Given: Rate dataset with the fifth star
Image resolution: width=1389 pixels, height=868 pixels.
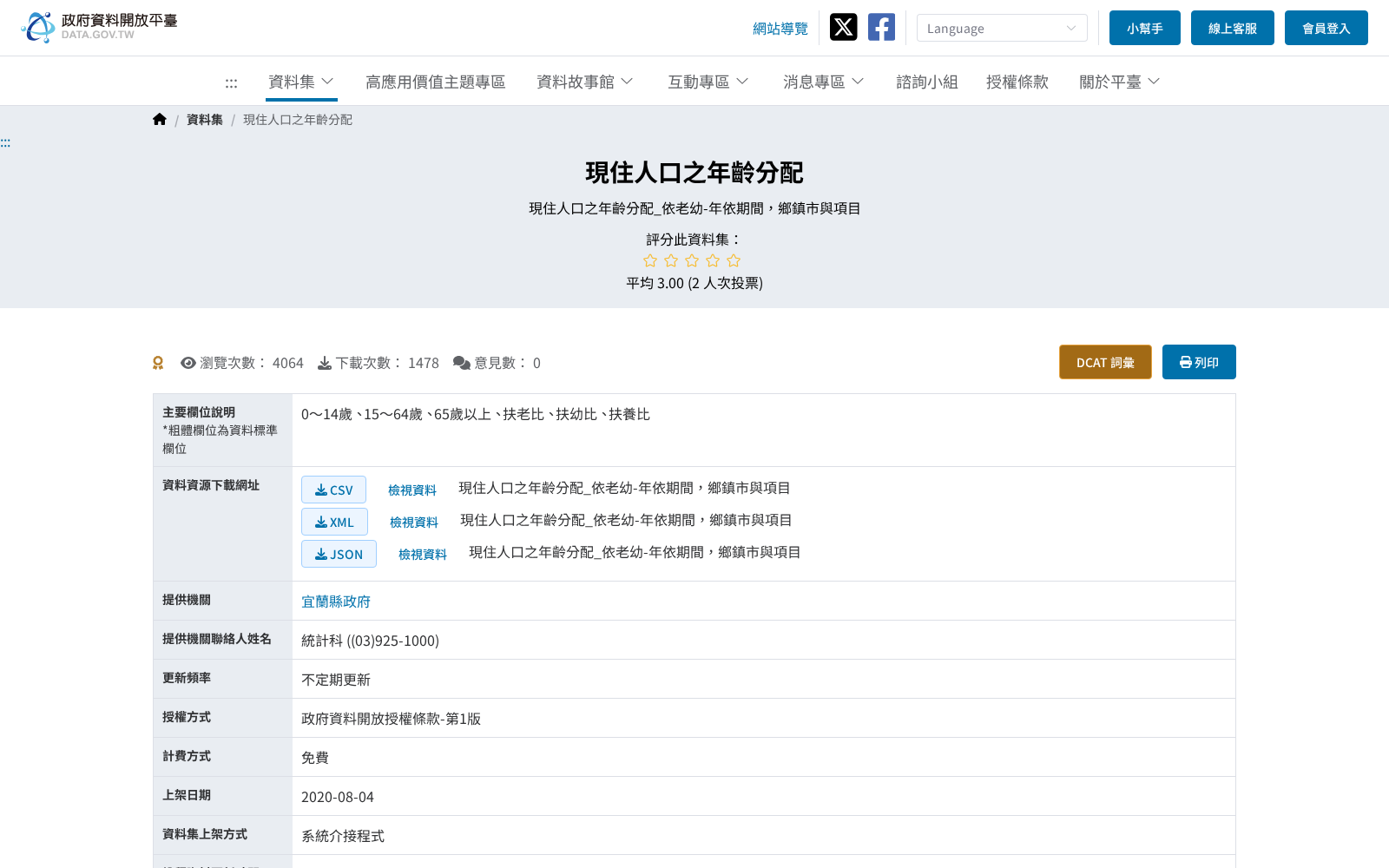Looking at the screenshot, I should point(734,260).
